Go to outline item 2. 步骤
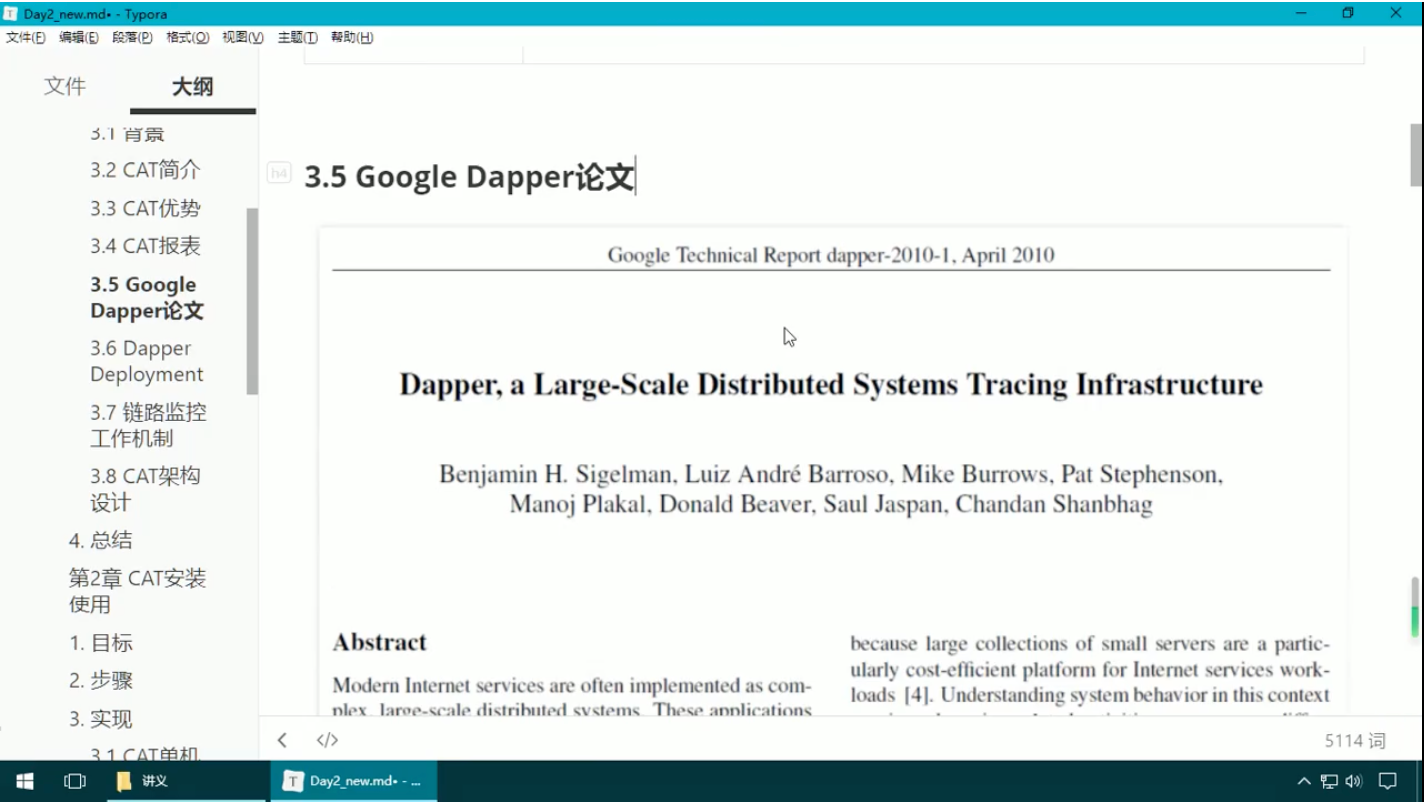 (x=100, y=681)
